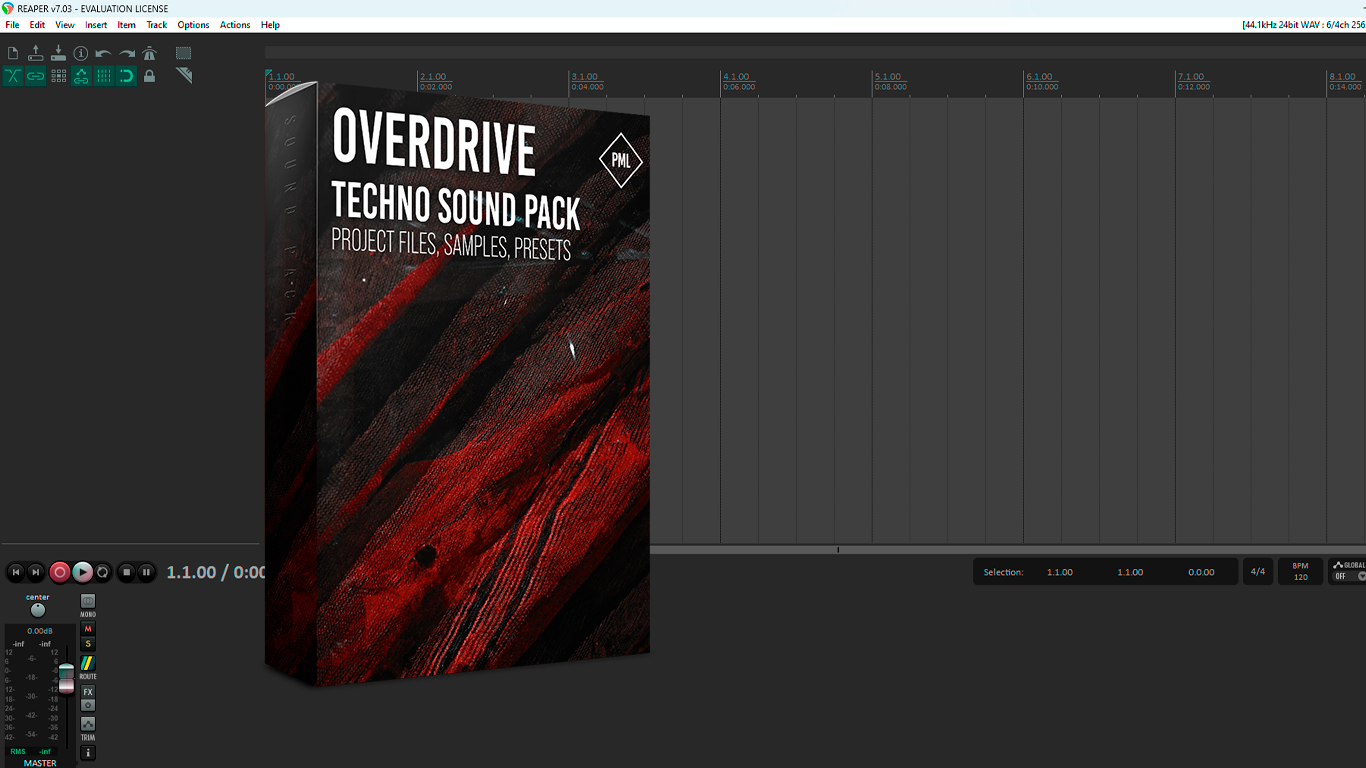Viewport: 1366px width, 768px height.
Task: Create a new project with the page icon
Action: pyautogui.click(x=13, y=53)
